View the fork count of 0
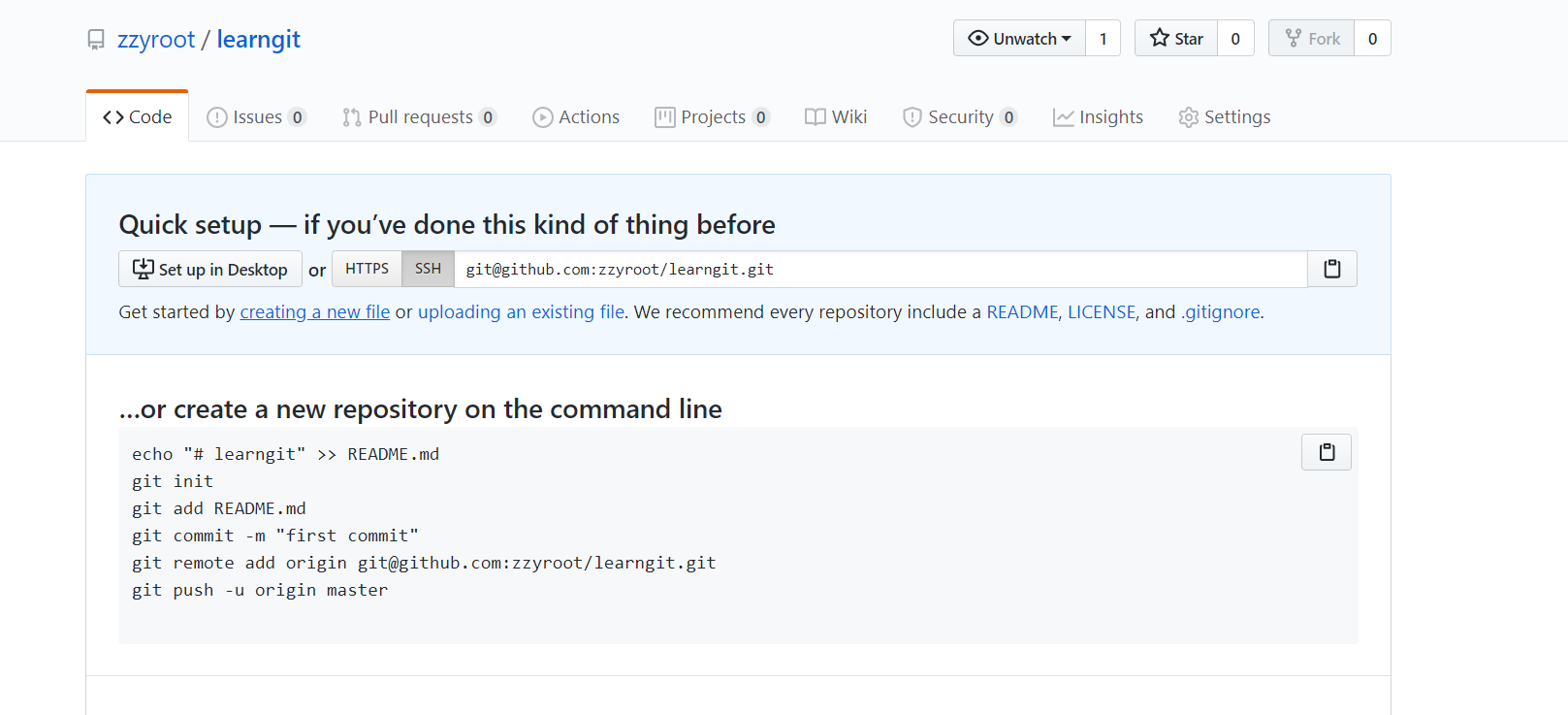Viewport: 1568px width, 715px height. point(1372,38)
